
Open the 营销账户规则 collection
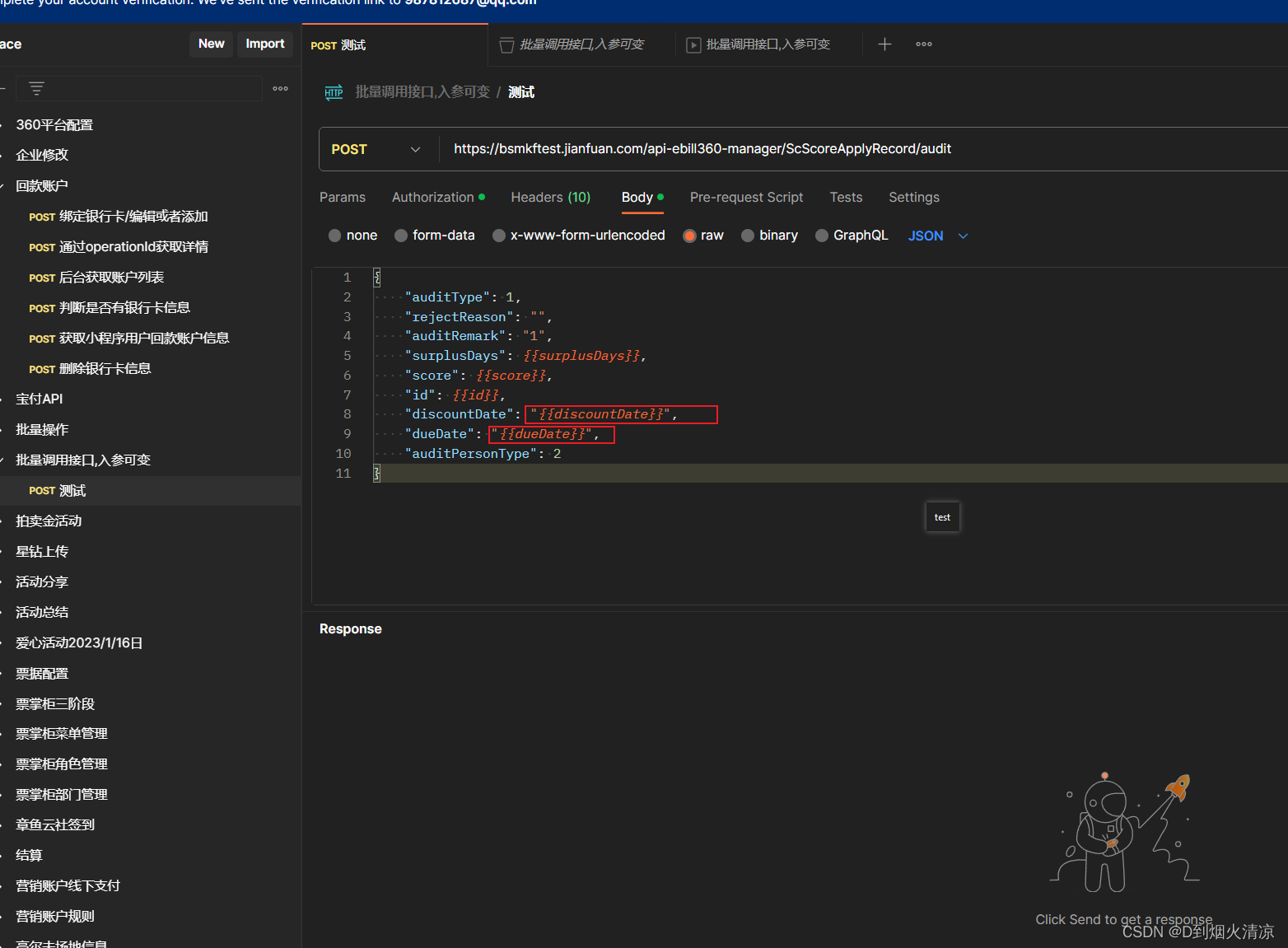55,917
